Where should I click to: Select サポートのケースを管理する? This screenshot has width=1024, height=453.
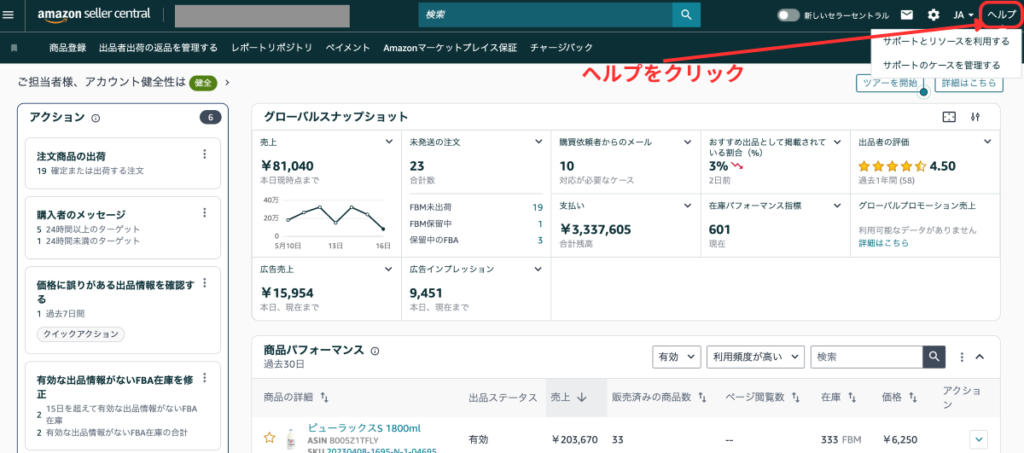[941, 65]
